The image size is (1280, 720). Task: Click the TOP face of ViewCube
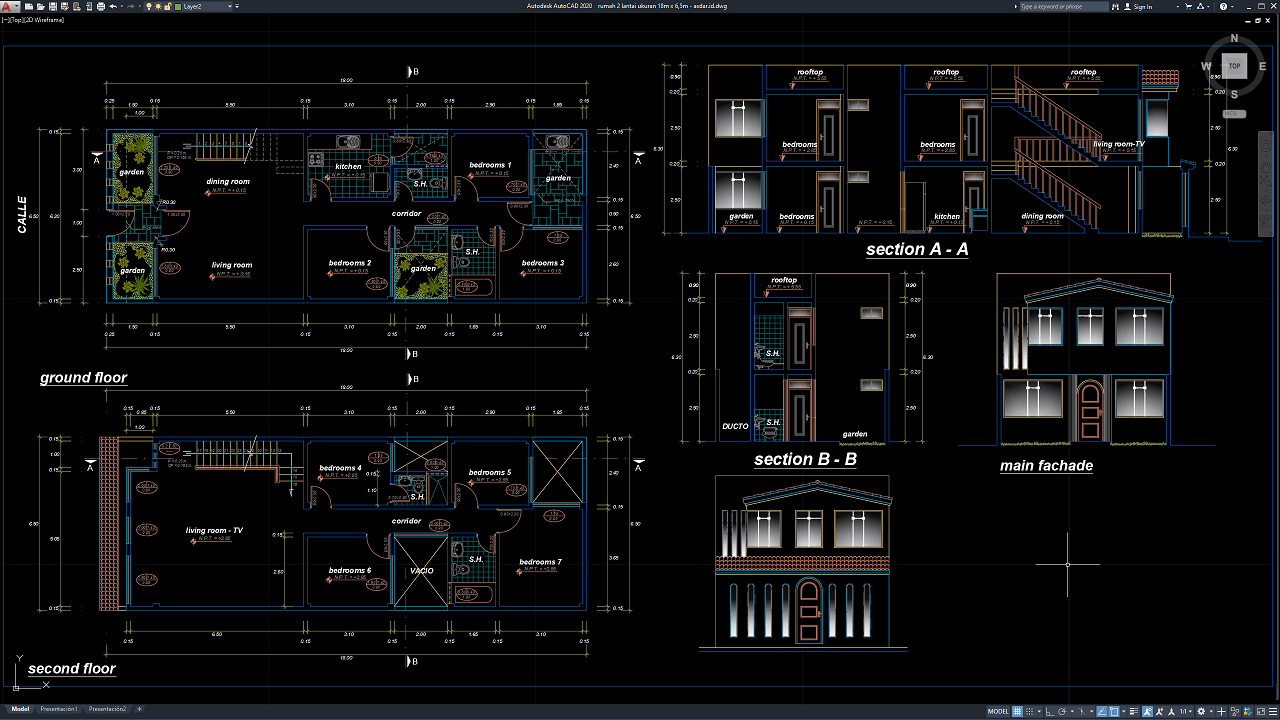(x=1235, y=66)
